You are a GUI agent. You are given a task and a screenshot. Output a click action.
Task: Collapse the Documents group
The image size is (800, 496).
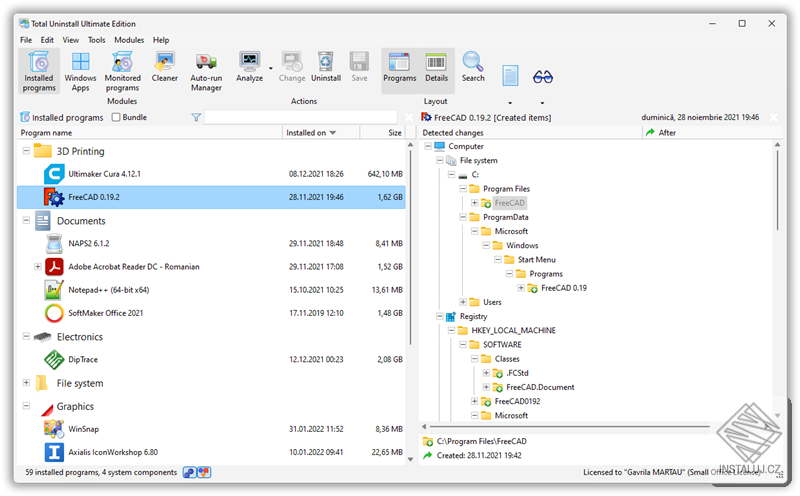26,220
